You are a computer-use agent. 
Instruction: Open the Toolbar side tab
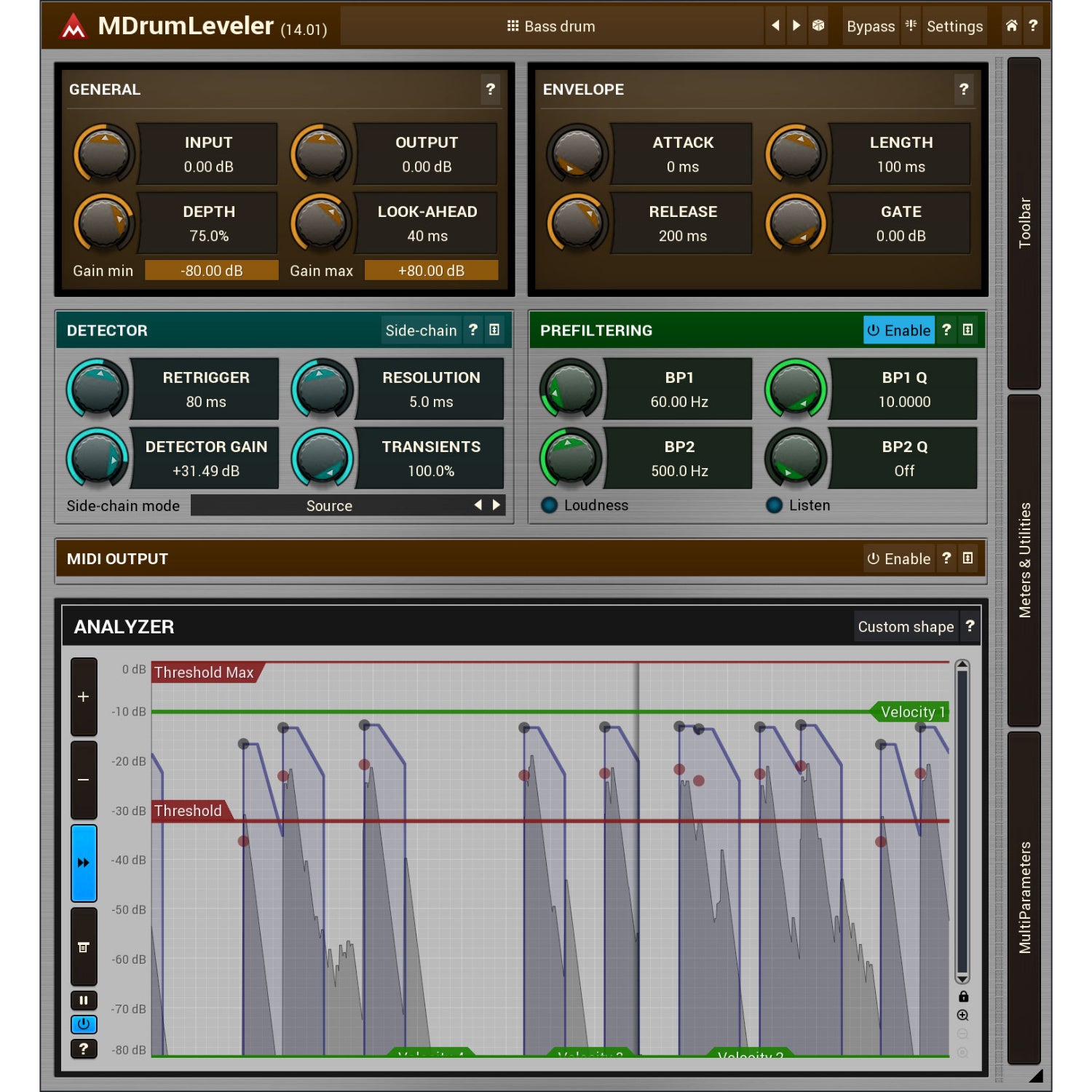click(x=1024, y=223)
